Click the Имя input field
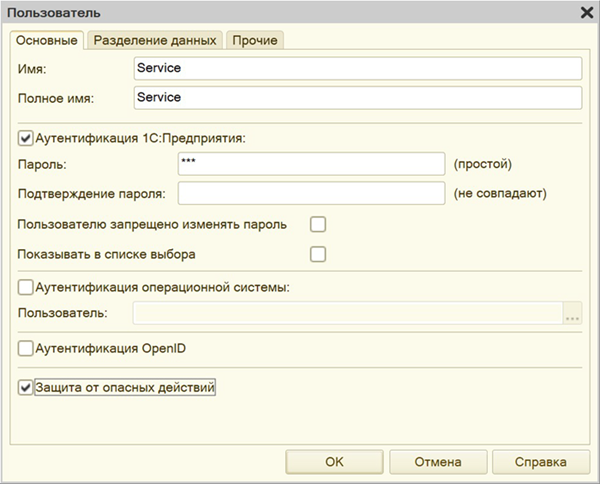Image resolution: width=600 pixels, height=484 pixels. click(356, 68)
